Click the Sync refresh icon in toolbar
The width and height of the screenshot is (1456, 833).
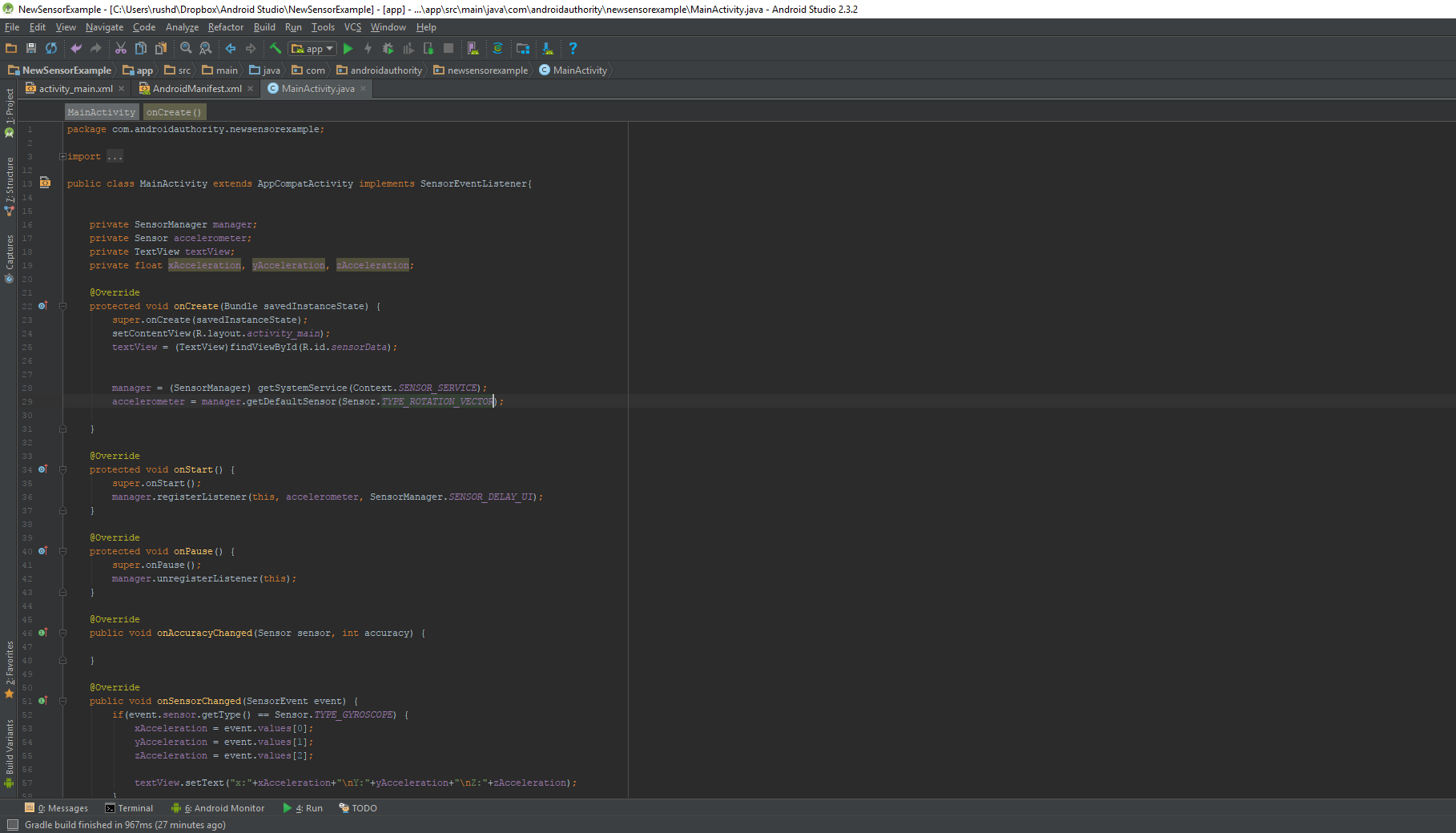tap(51, 49)
